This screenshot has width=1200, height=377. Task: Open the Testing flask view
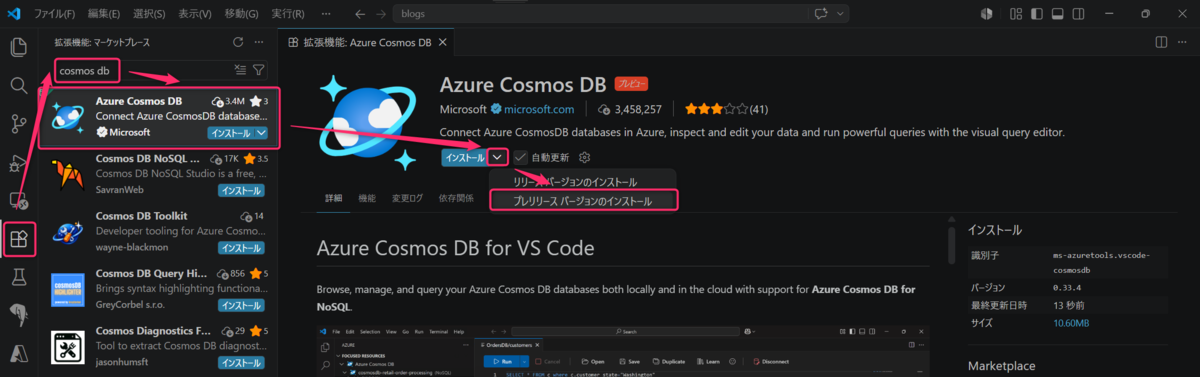tap(18, 277)
